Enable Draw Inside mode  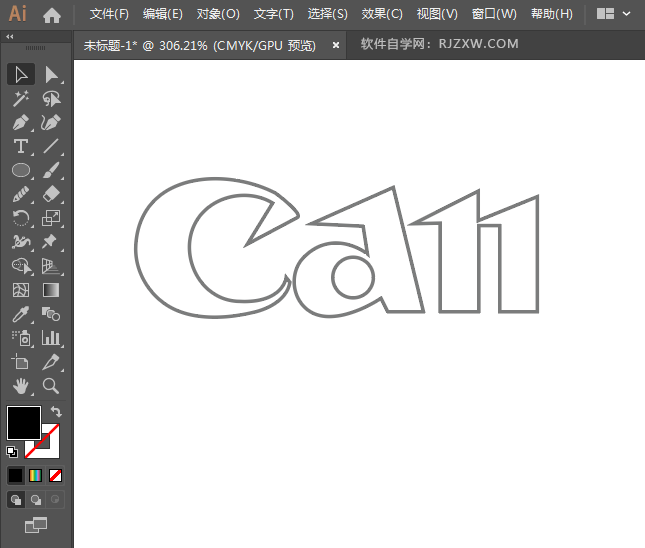(55, 500)
